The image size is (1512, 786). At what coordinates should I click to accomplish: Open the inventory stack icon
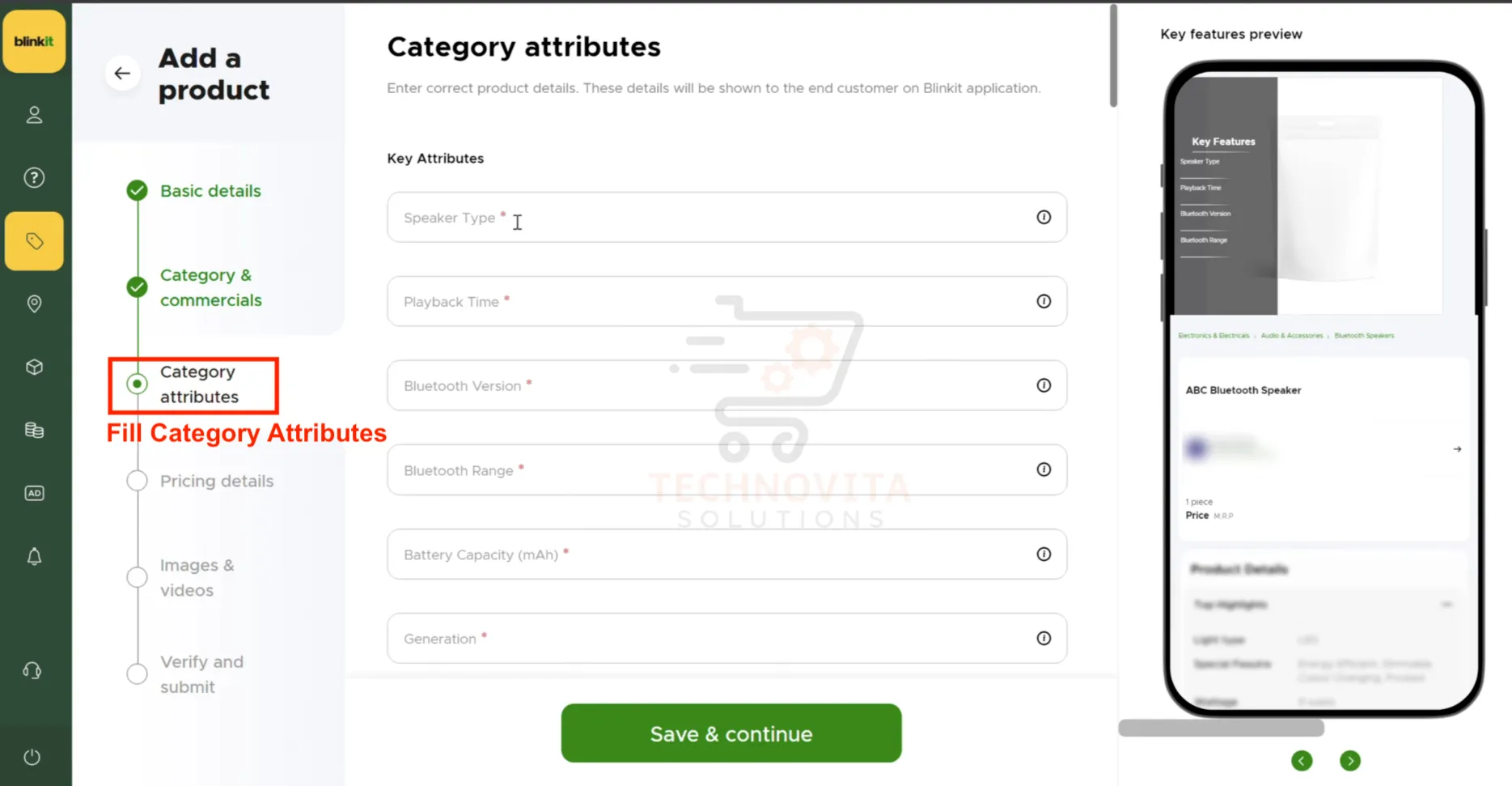point(34,430)
